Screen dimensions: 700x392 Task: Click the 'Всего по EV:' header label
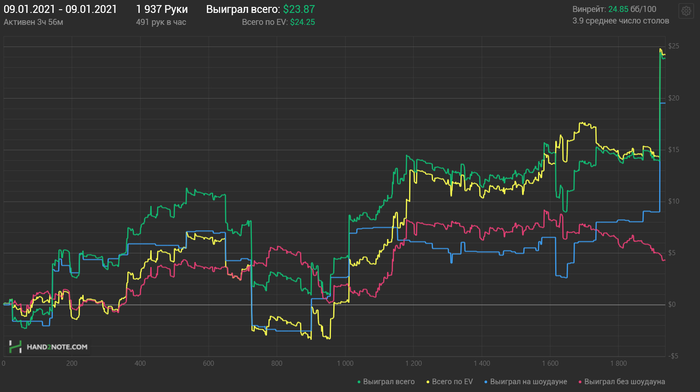(x=265, y=22)
